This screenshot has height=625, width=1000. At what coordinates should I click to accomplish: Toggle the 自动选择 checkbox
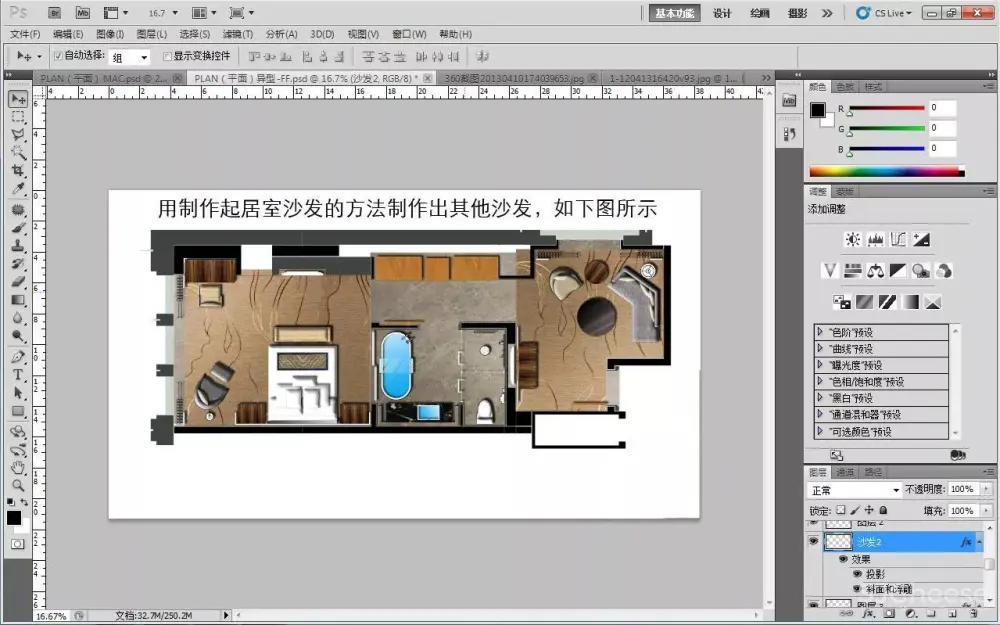(58, 57)
